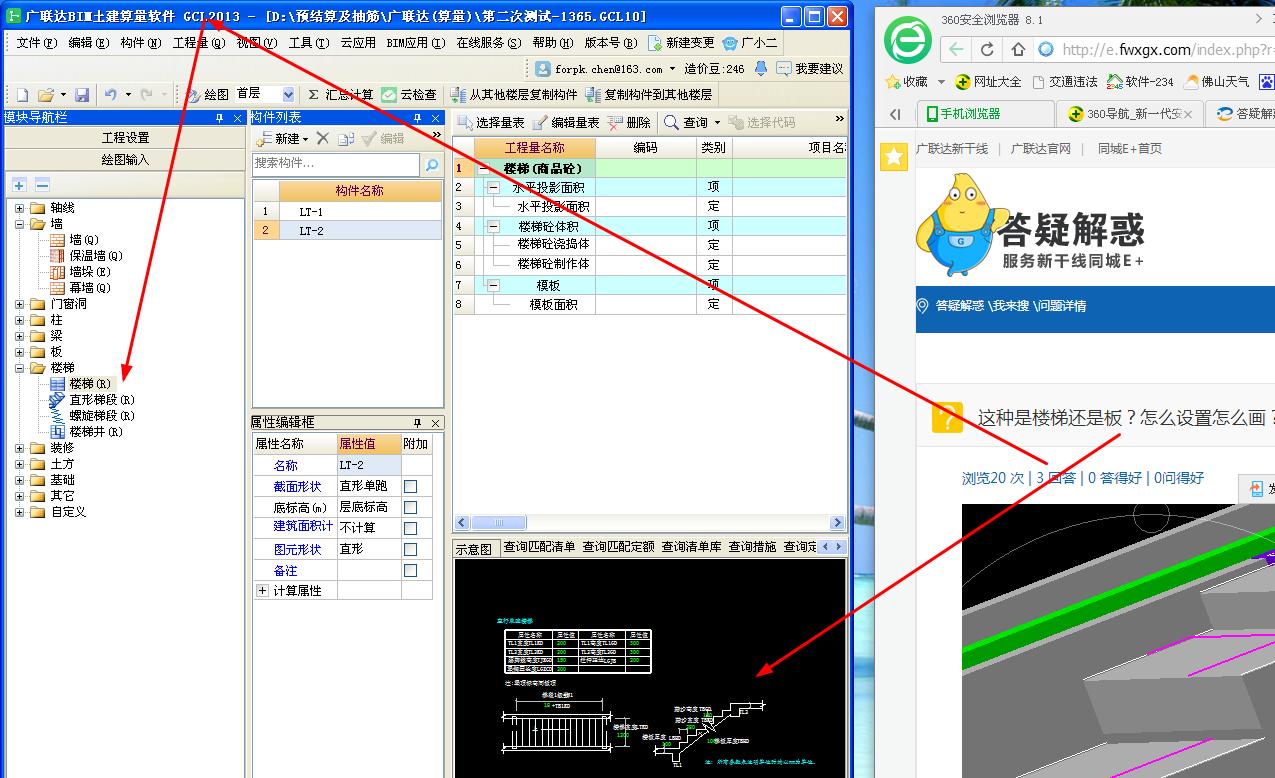Expand the 装修 tree node

[x=20, y=448]
